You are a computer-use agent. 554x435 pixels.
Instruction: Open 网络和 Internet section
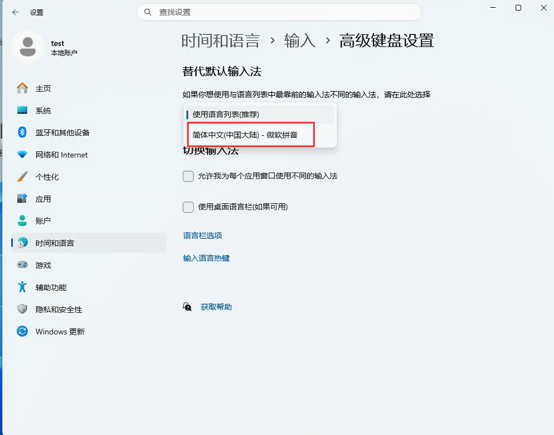(x=89, y=155)
